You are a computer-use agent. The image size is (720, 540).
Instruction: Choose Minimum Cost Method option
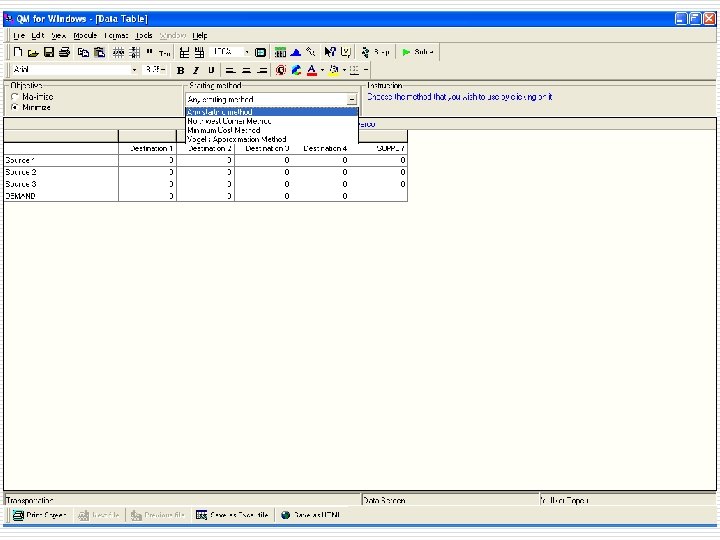tap(271, 130)
